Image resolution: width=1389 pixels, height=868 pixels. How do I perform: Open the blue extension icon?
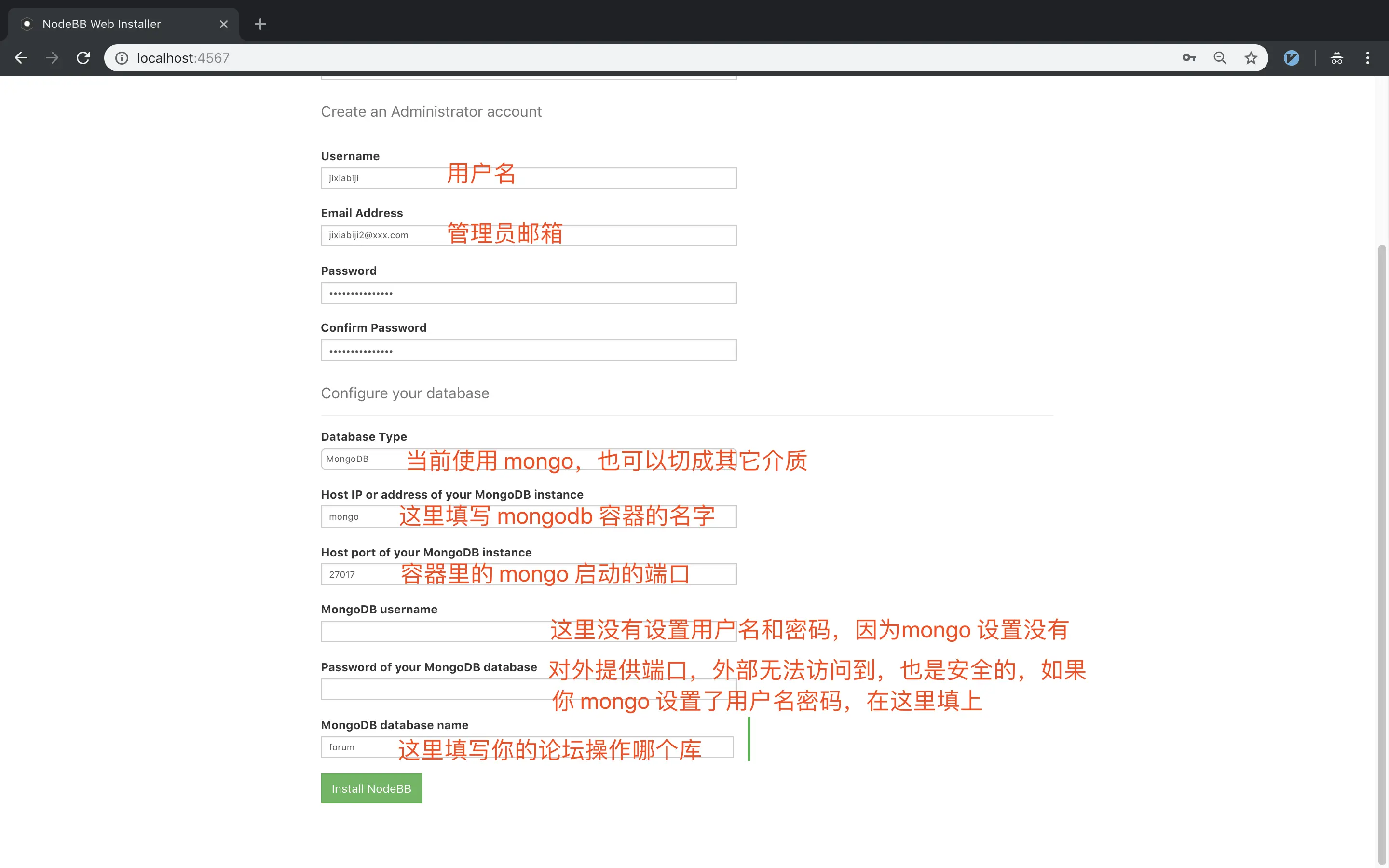click(1292, 58)
